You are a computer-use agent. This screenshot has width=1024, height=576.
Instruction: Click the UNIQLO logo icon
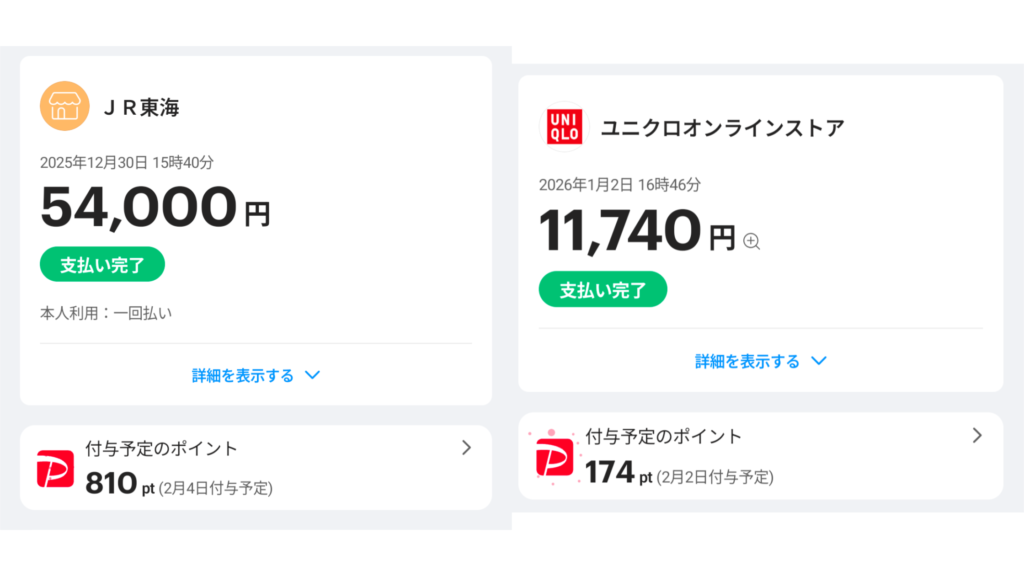(564, 127)
